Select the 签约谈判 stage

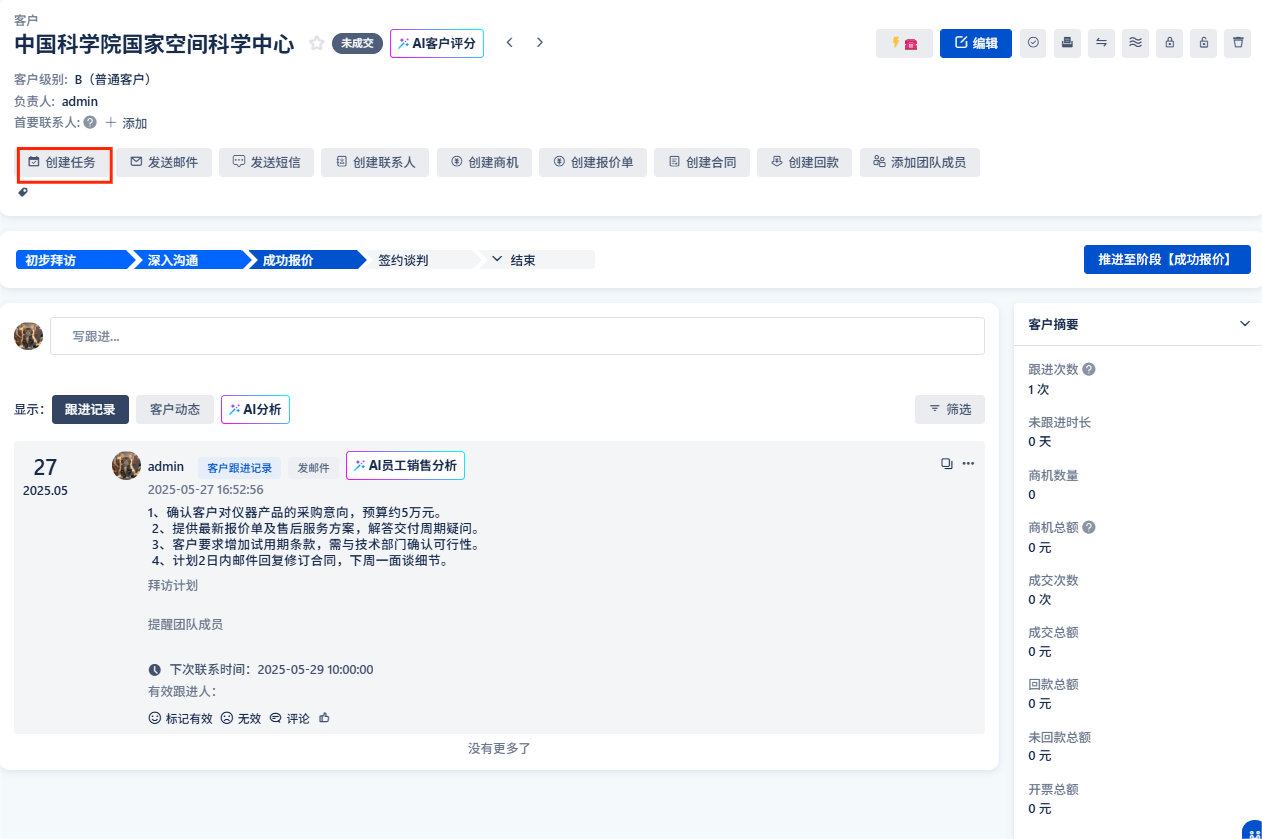click(421, 260)
